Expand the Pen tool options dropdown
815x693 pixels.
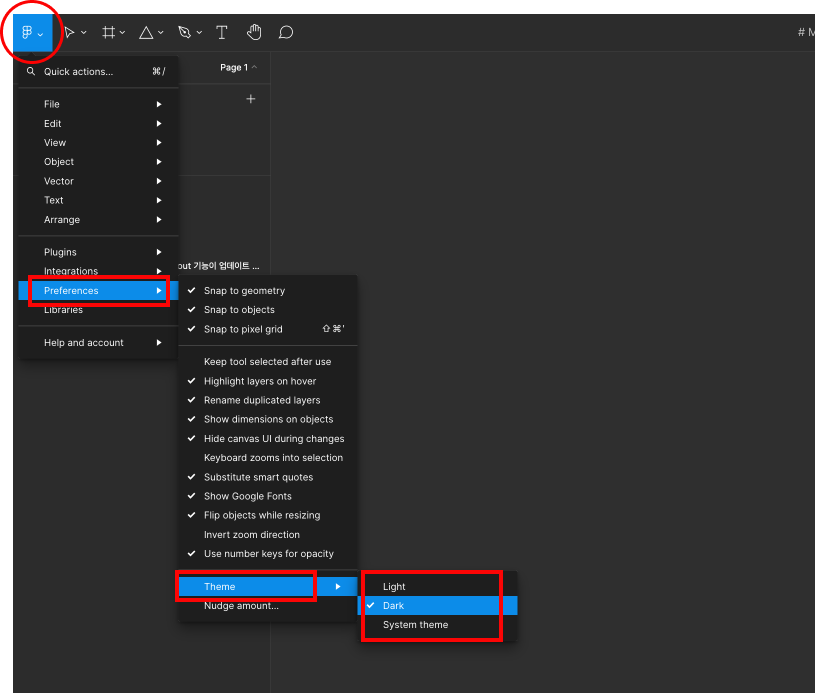click(198, 31)
